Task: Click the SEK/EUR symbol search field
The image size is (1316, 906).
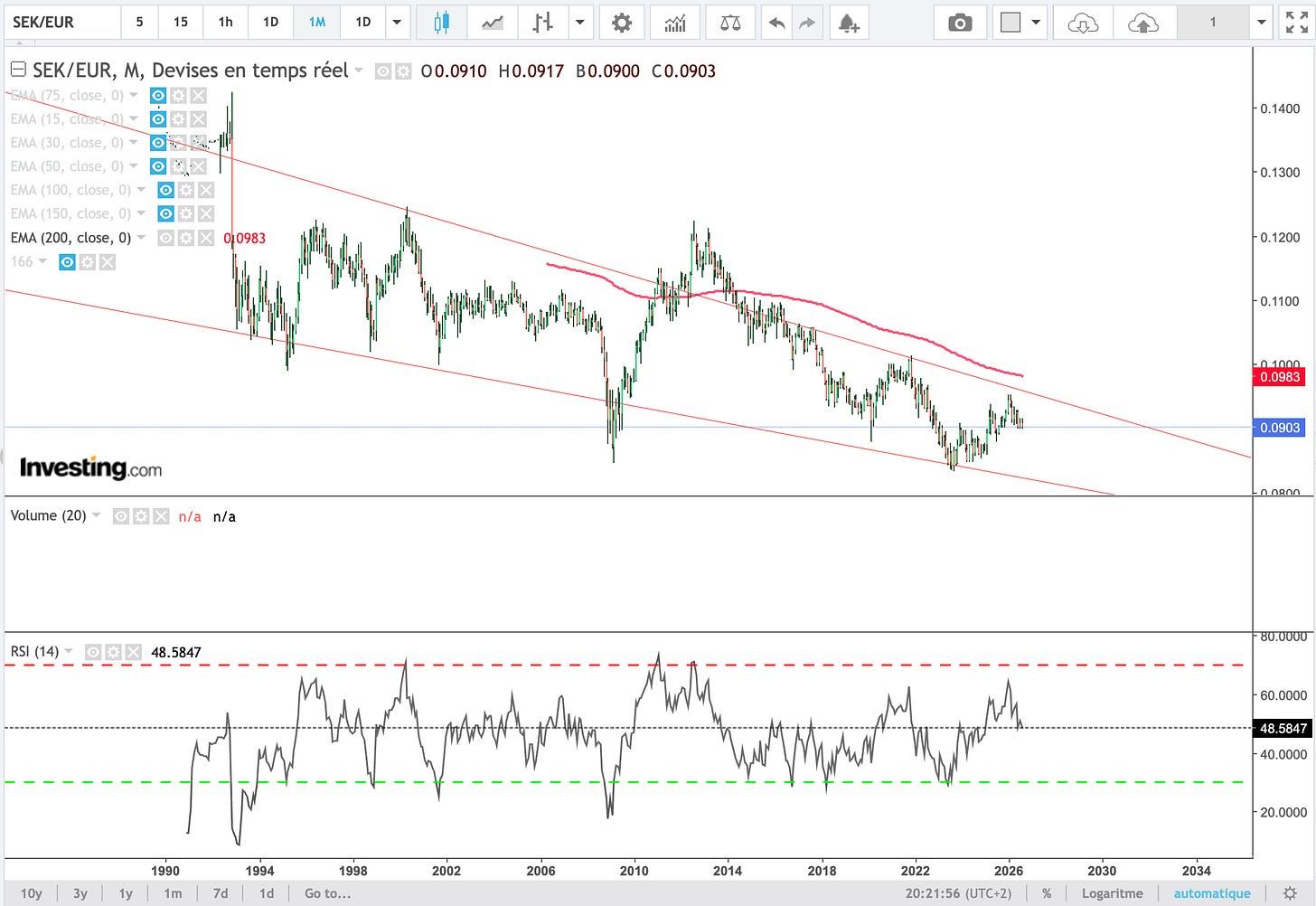Action: coord(61,23)
